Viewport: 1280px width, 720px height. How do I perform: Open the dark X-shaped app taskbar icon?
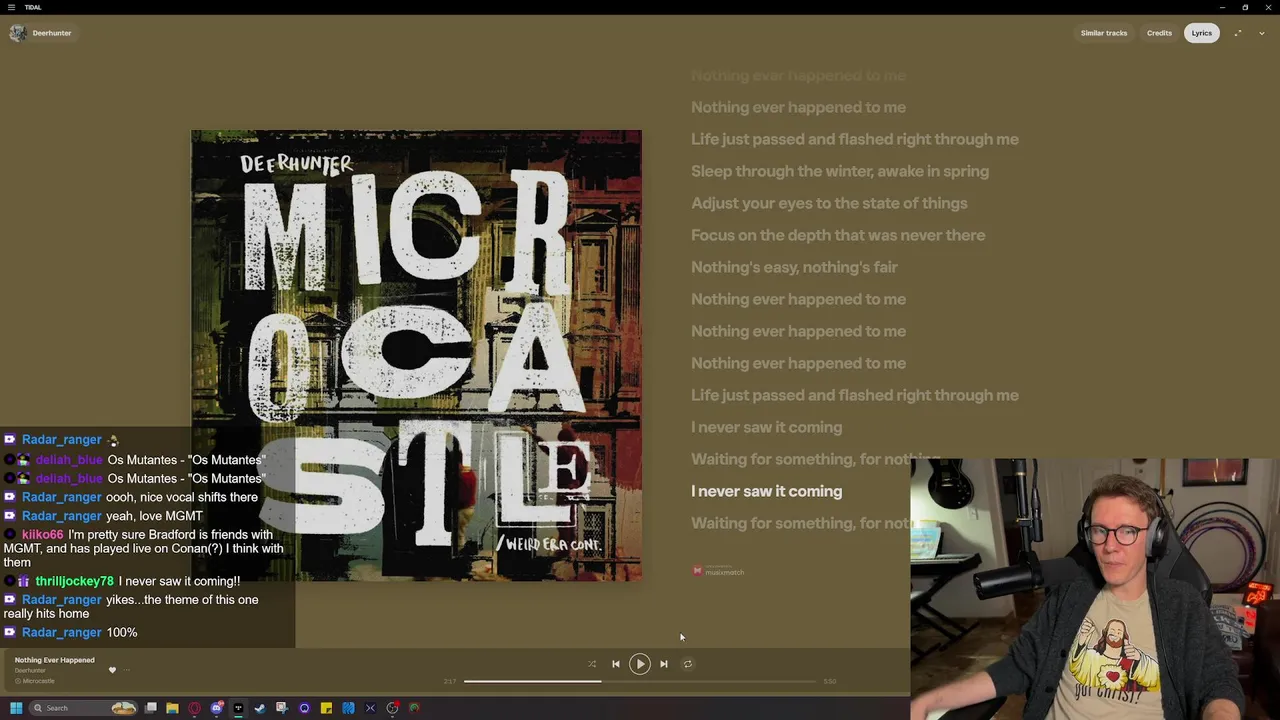click(370, 708)
